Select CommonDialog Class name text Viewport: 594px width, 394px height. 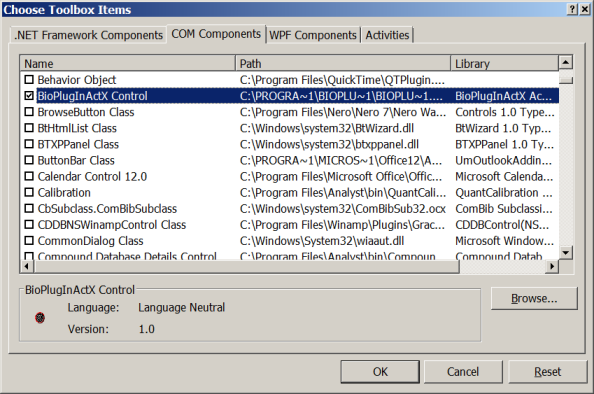91,241
